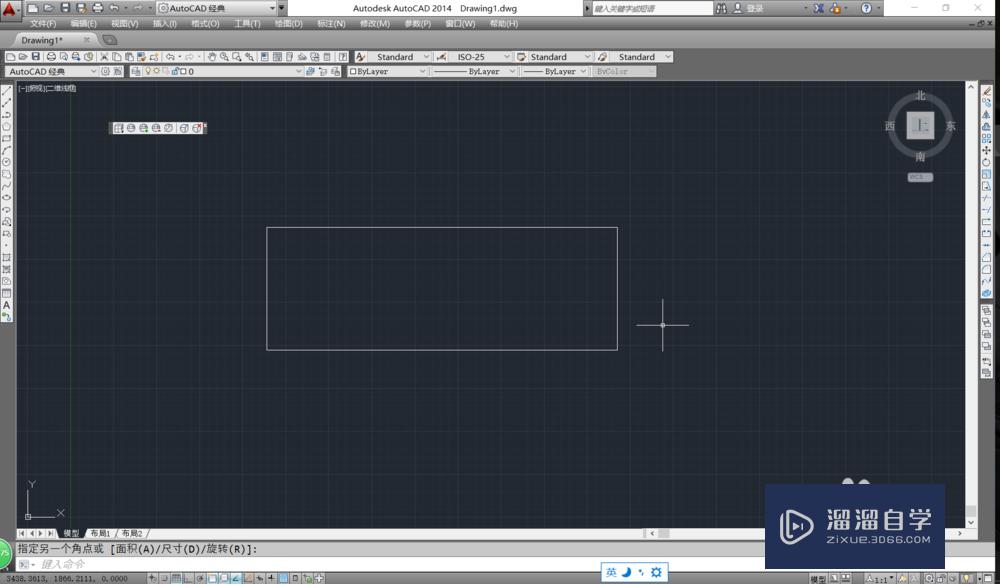Click the Plot printer icon in the quick access toolbar

[x=98, y=8]
